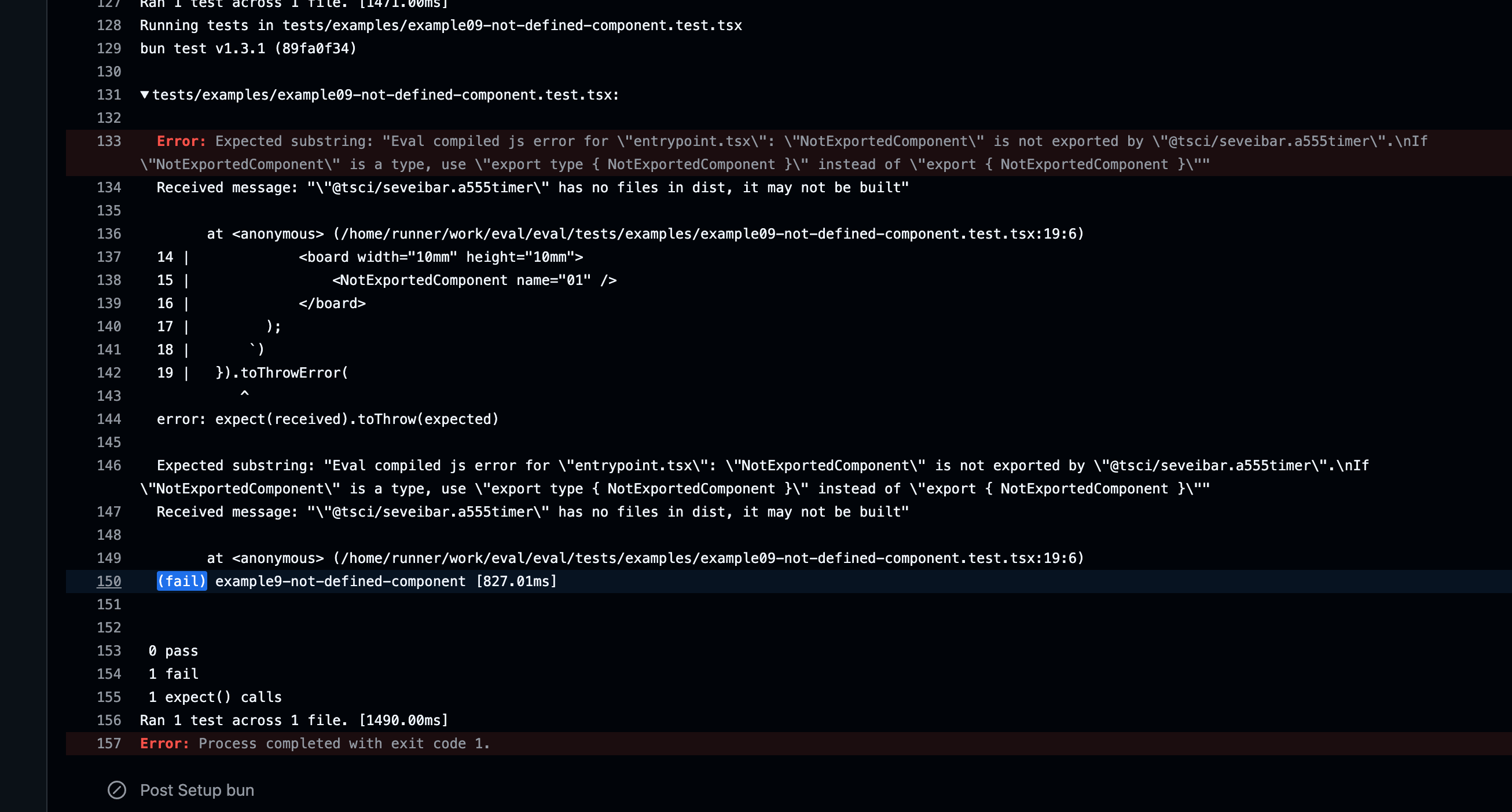The image size is (1512, 812).
Task: Click the red Error label on line 133
Action: coord(181,141)
